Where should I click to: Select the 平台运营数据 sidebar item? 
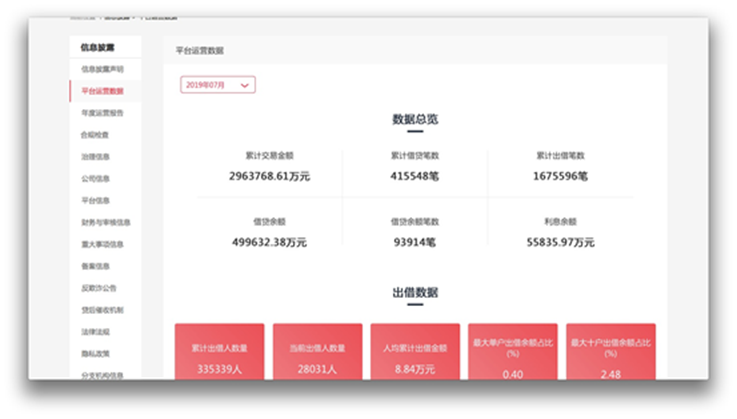[x=102, y=91]
